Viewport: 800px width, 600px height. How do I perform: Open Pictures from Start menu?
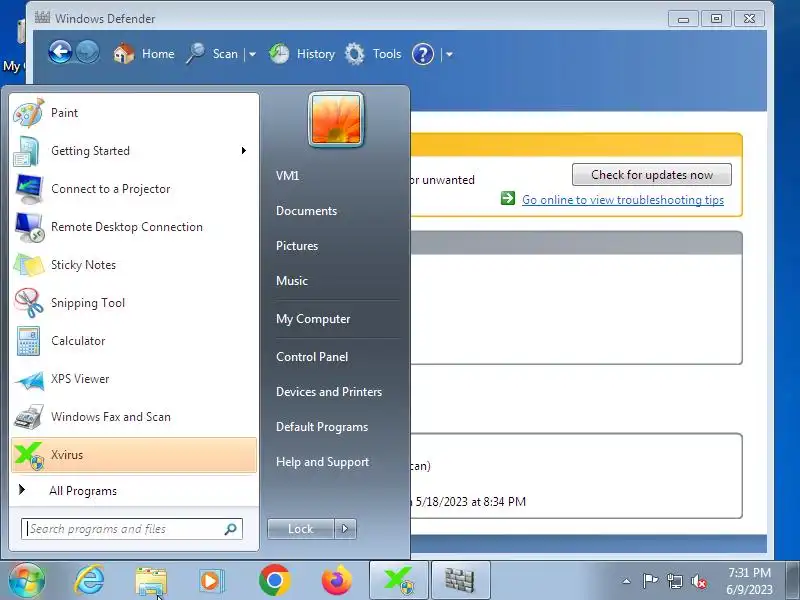[297, 246]
